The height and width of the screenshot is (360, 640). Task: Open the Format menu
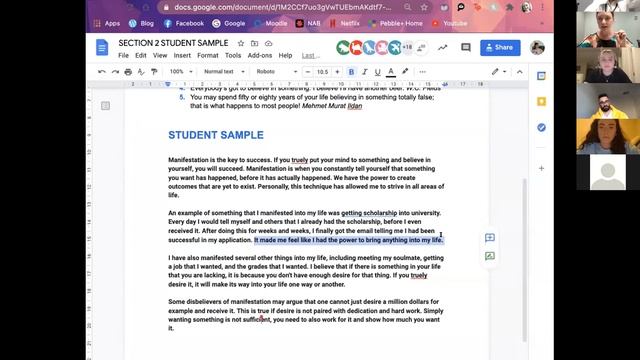(208, 56)
